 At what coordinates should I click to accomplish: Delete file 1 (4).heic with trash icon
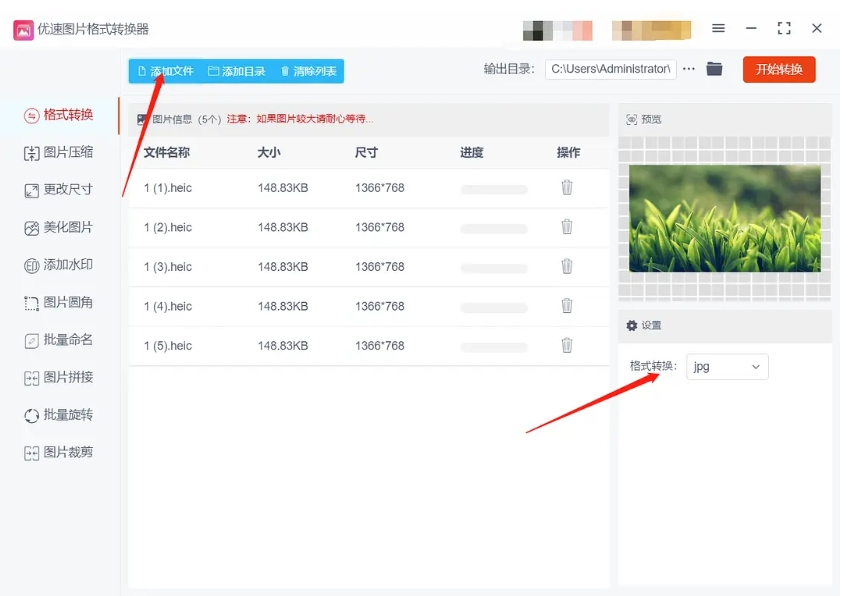[x=567, y=306]
